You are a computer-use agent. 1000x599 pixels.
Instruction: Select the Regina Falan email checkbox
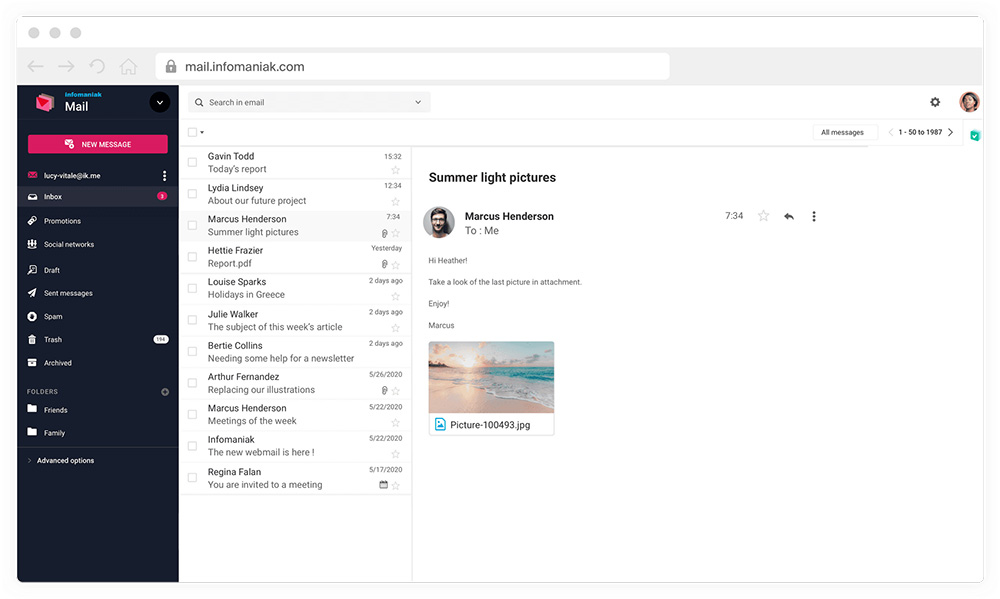click(x=192, y=477)
